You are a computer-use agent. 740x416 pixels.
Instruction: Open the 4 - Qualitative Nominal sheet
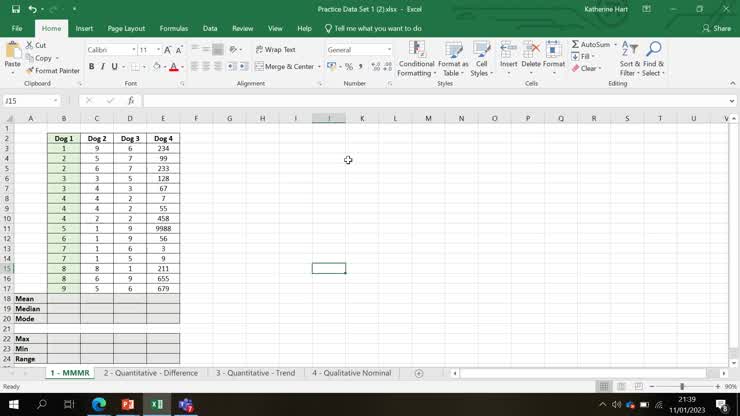352,373
